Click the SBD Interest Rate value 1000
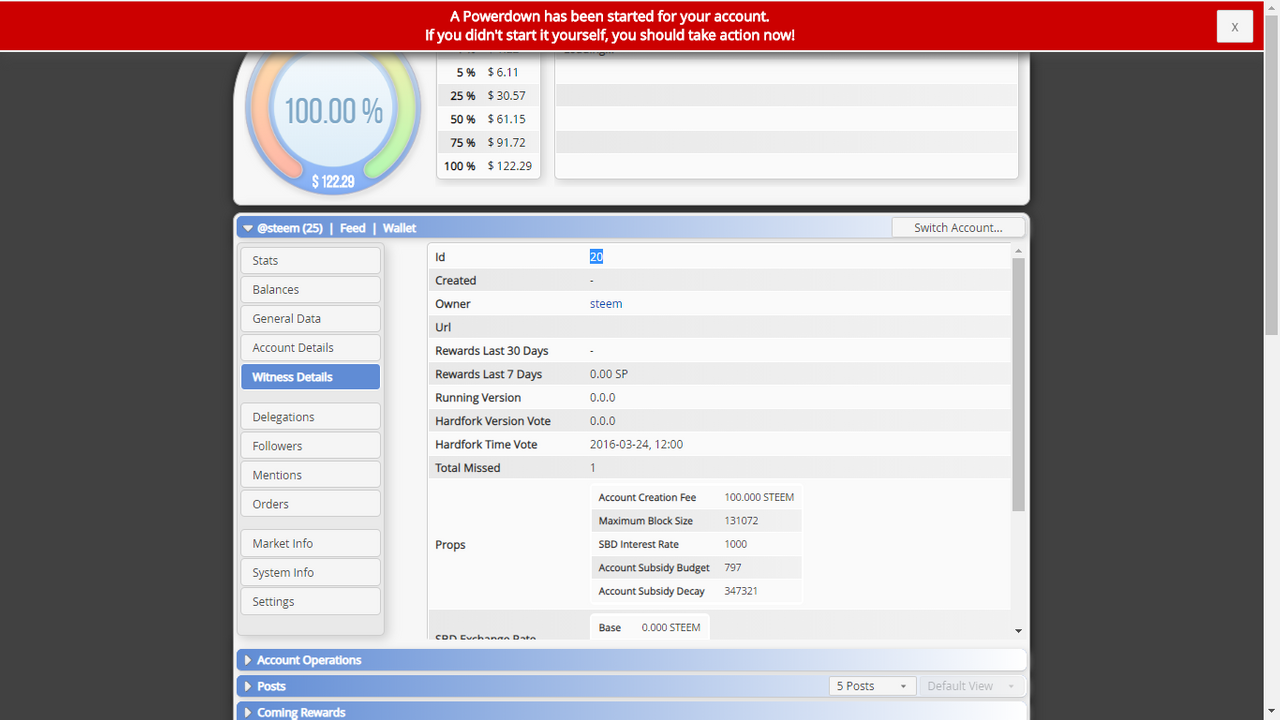Image resolution: width=1280 pixels, height=720 pixels. (x=735, y=544)
